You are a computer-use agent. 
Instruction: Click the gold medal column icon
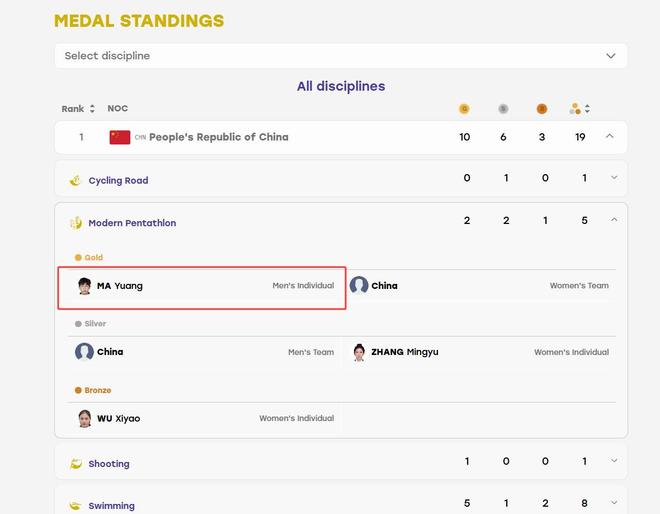click(464, 109)
